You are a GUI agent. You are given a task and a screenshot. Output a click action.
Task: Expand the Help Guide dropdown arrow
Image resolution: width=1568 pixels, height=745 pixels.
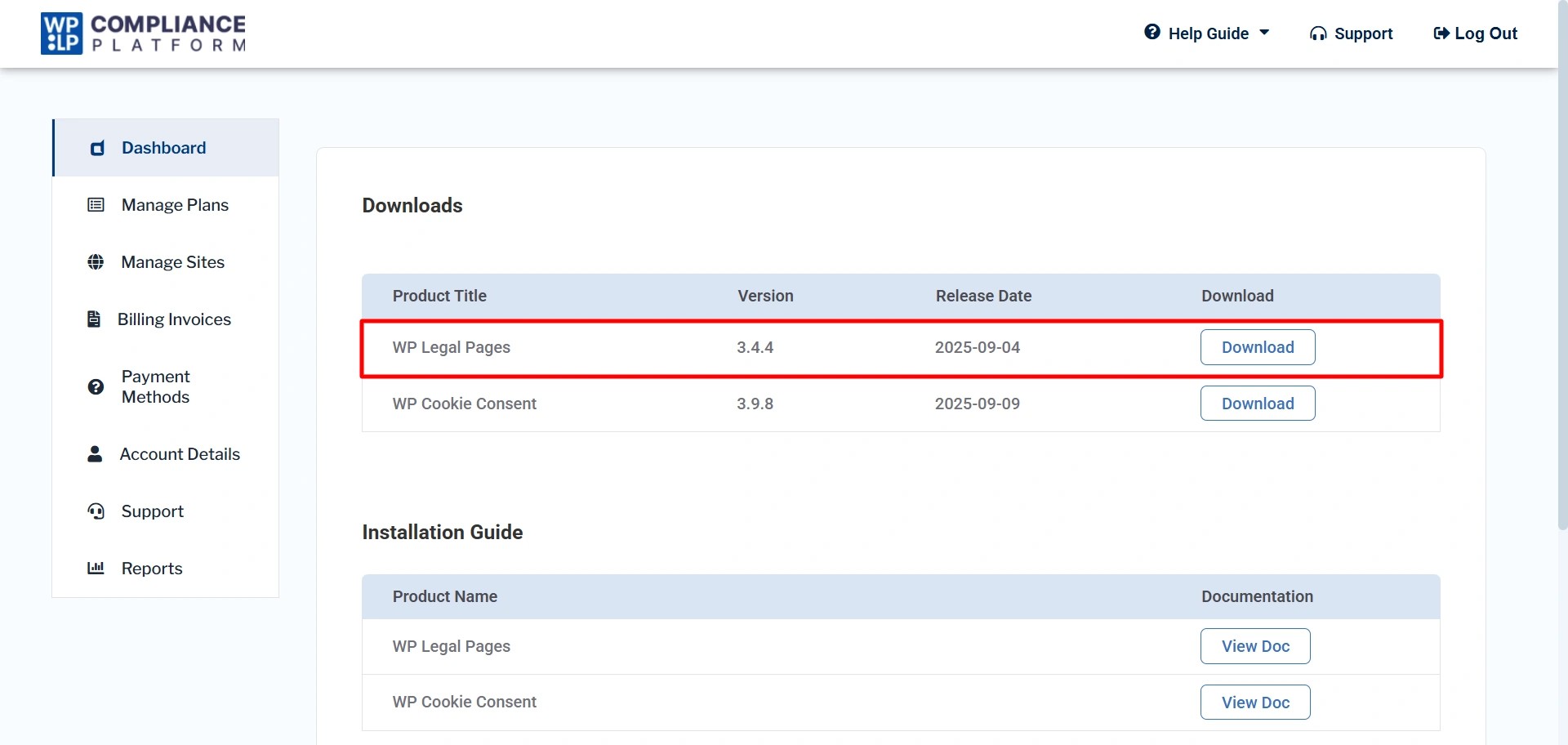point(1264,33)
